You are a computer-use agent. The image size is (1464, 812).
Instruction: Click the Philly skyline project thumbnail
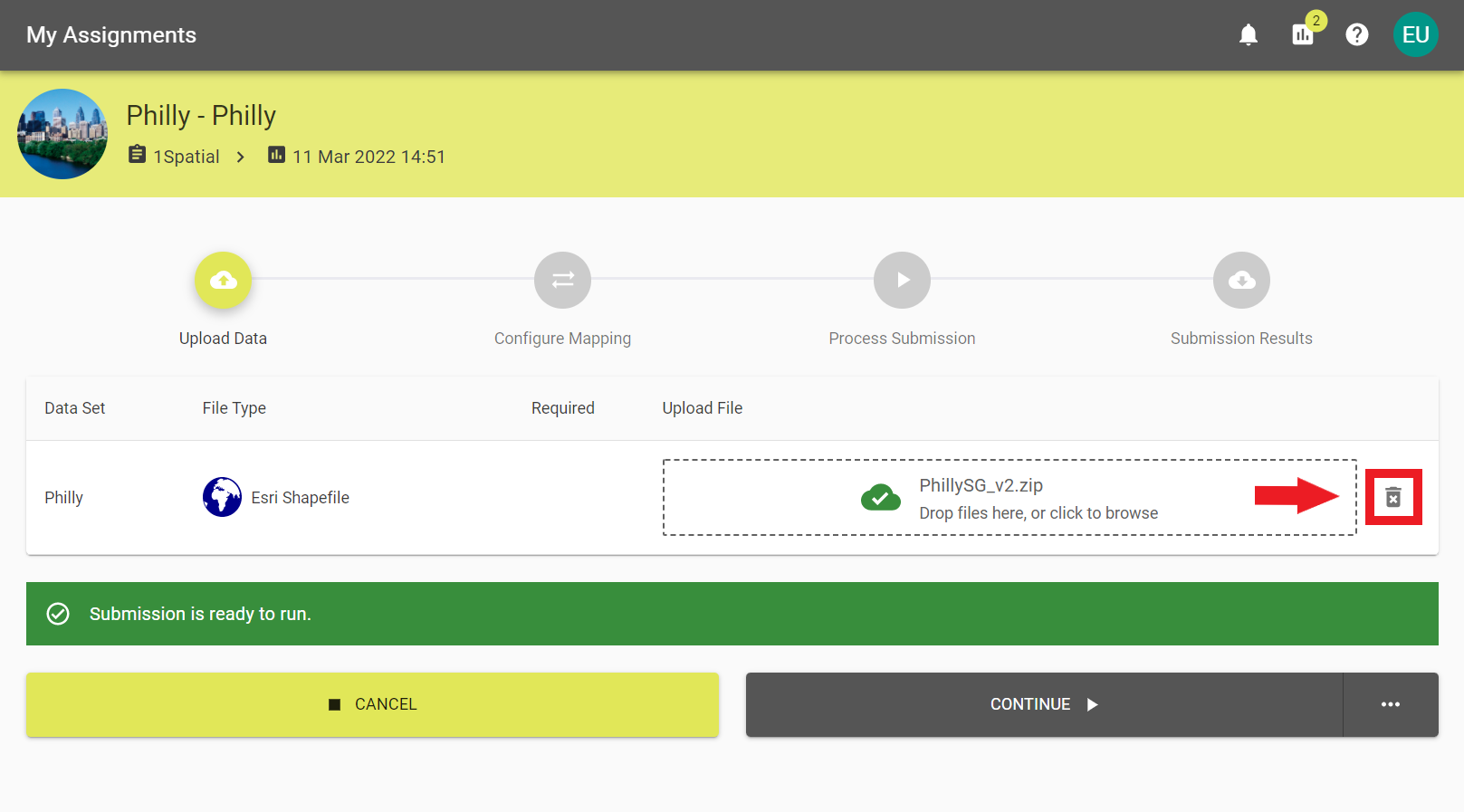pos(62,134)
